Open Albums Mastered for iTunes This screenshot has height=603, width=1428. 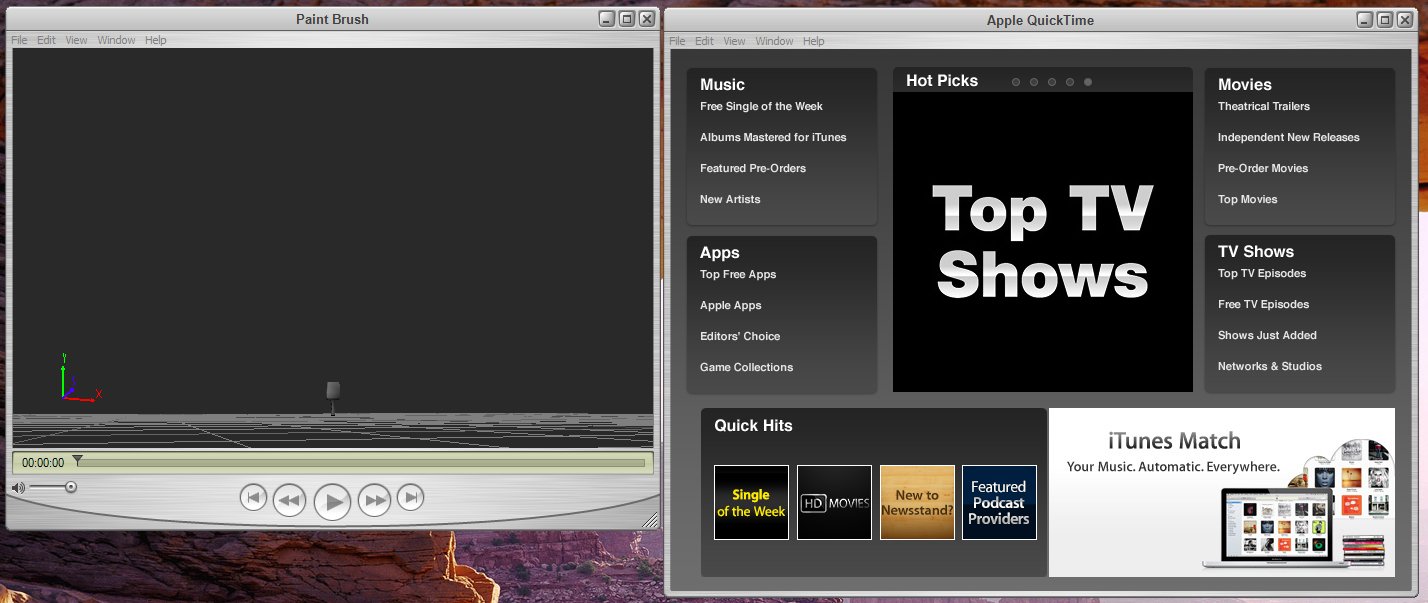(773, 137)
